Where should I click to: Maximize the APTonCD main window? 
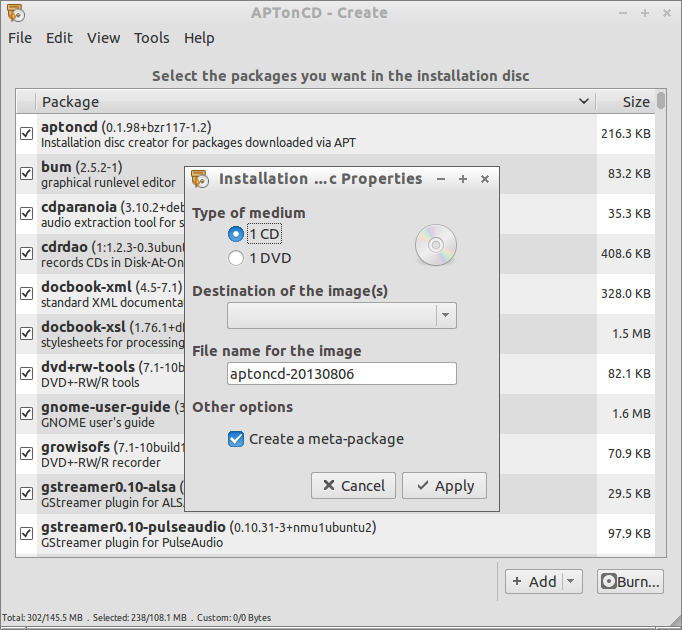coord(645,13)
